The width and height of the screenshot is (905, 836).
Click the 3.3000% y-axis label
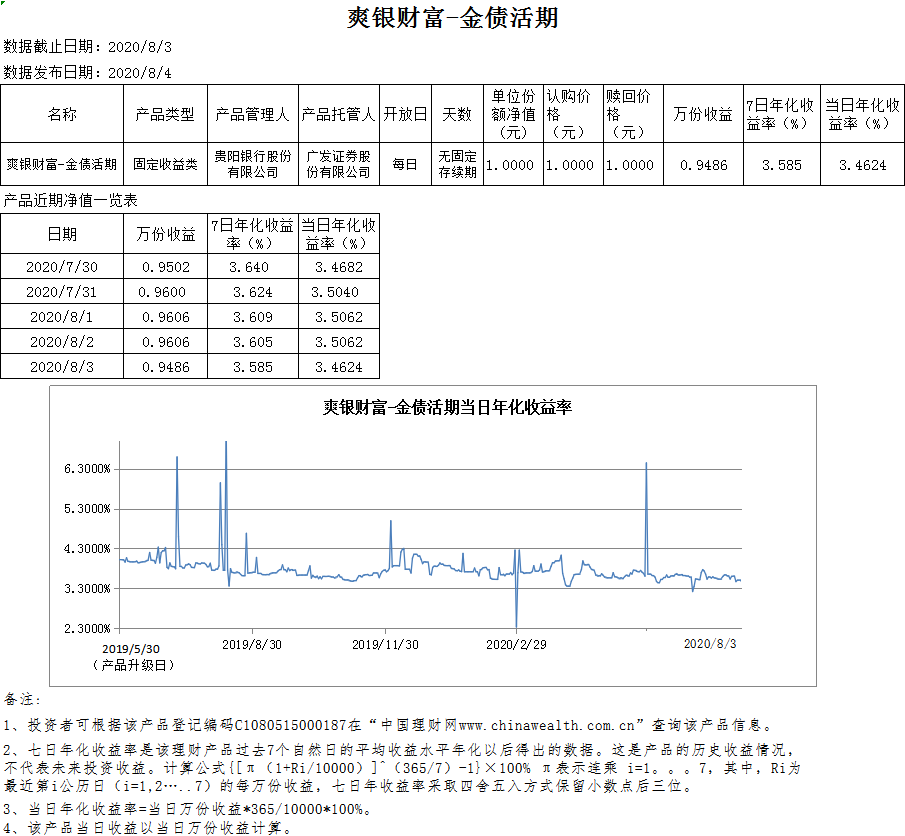tap(87, 588)
